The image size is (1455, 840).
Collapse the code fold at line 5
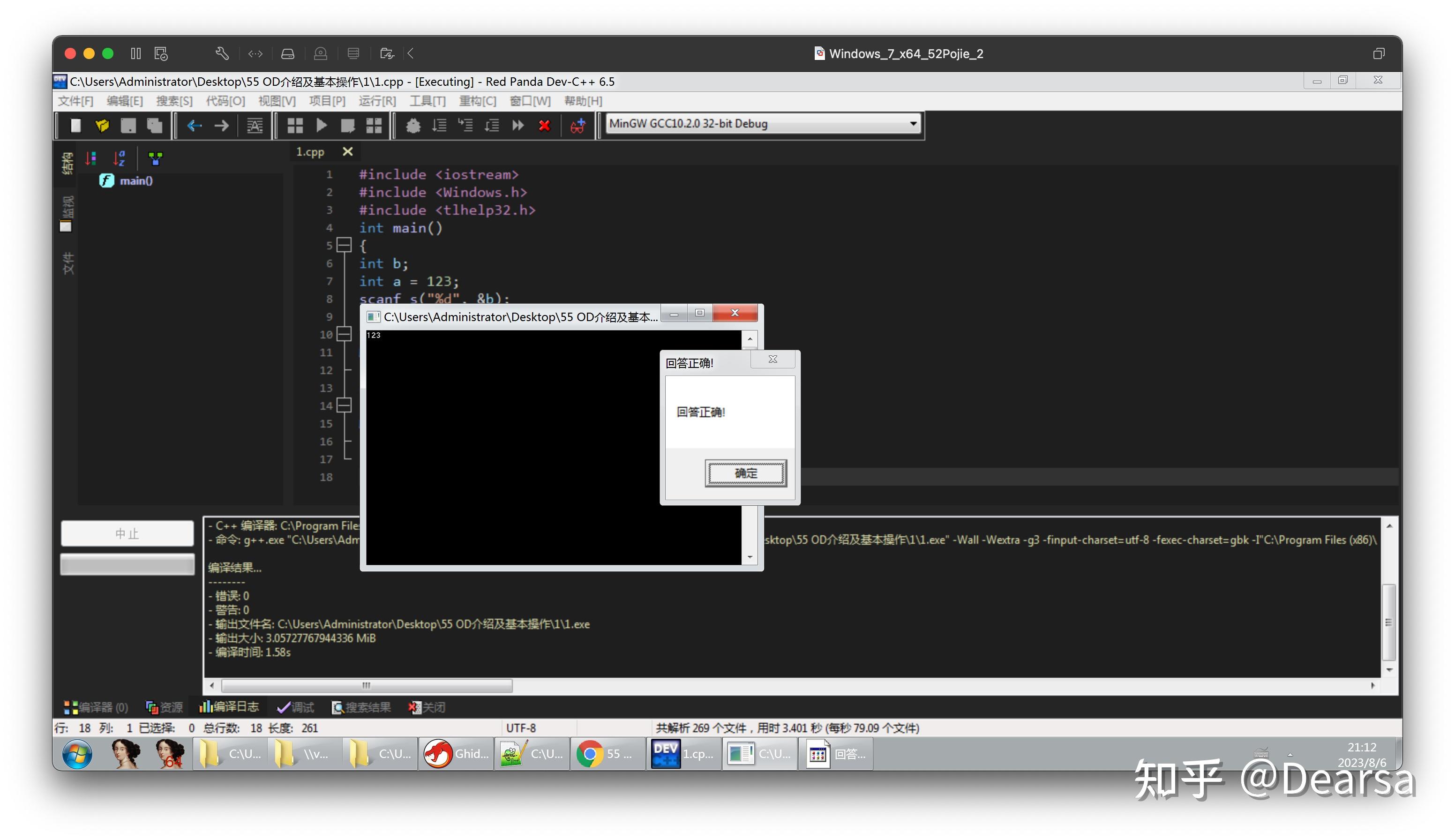344,245
